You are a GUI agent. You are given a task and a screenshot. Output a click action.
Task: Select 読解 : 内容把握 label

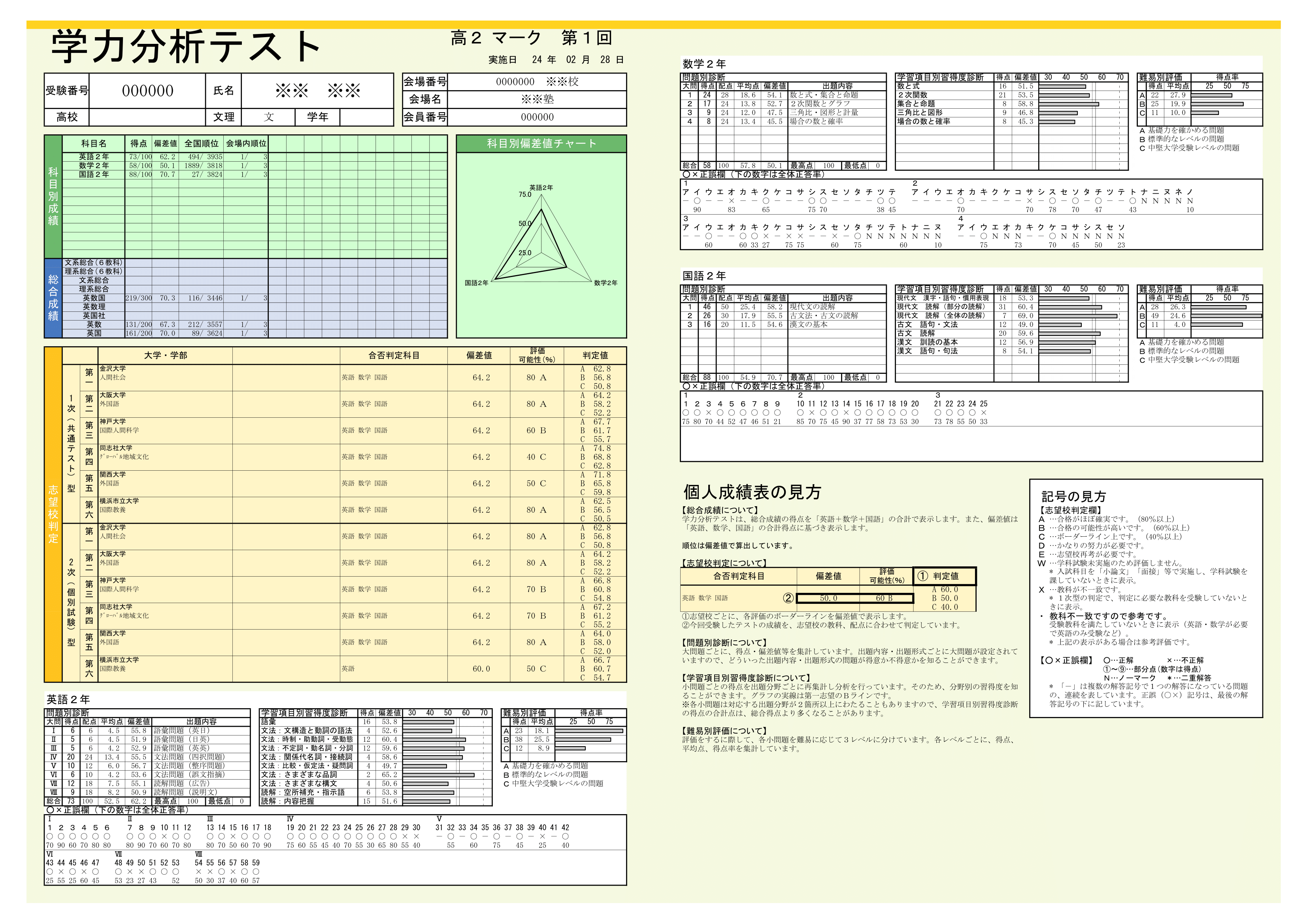coord(287,801)
